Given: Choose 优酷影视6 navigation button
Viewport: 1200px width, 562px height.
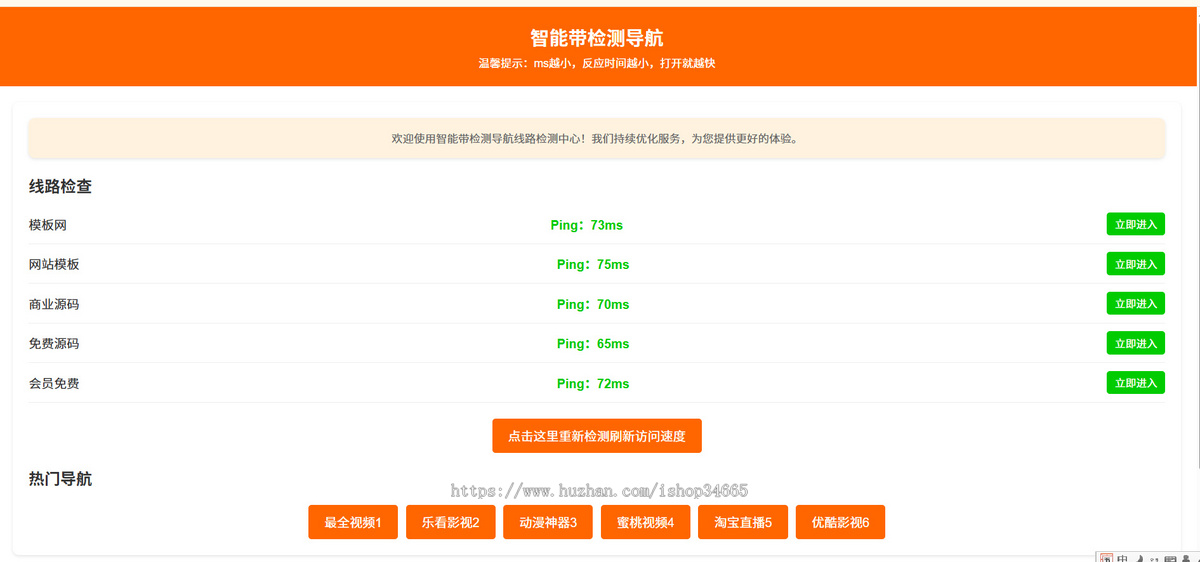Looking at the screenshot, I should (840, 522).
